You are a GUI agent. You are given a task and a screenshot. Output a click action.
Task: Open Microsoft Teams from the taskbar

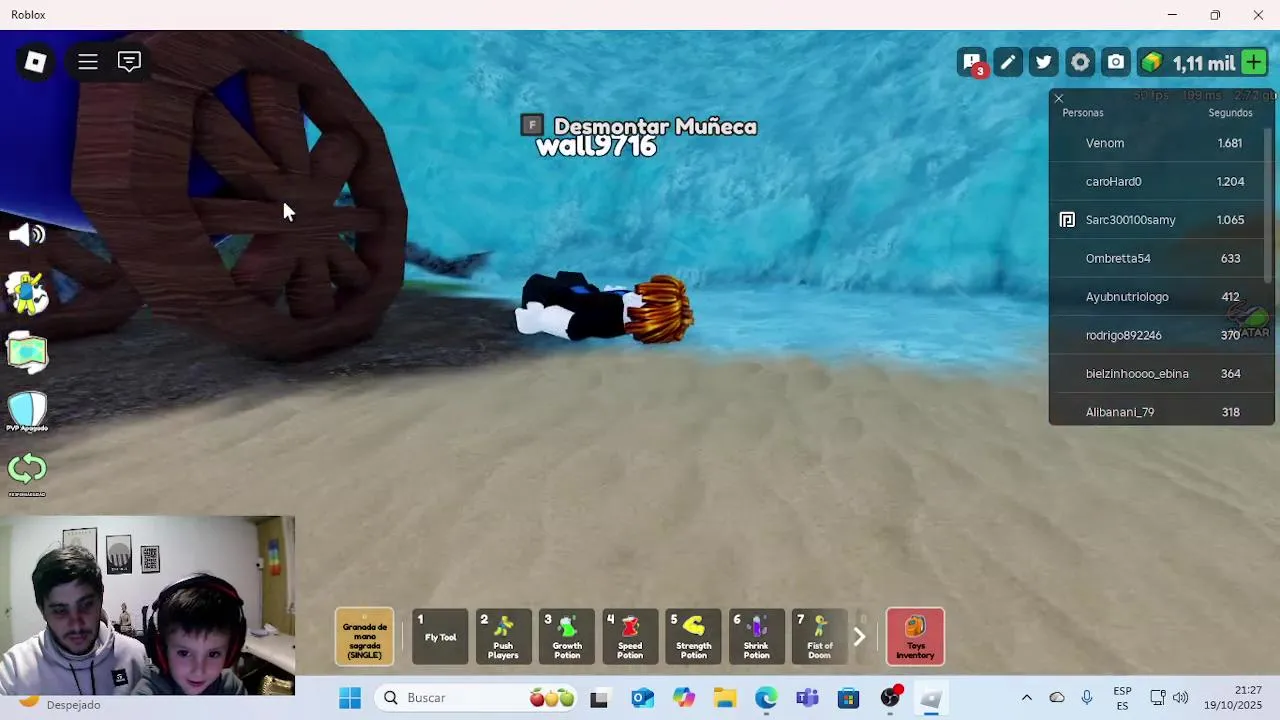point(807,698)
